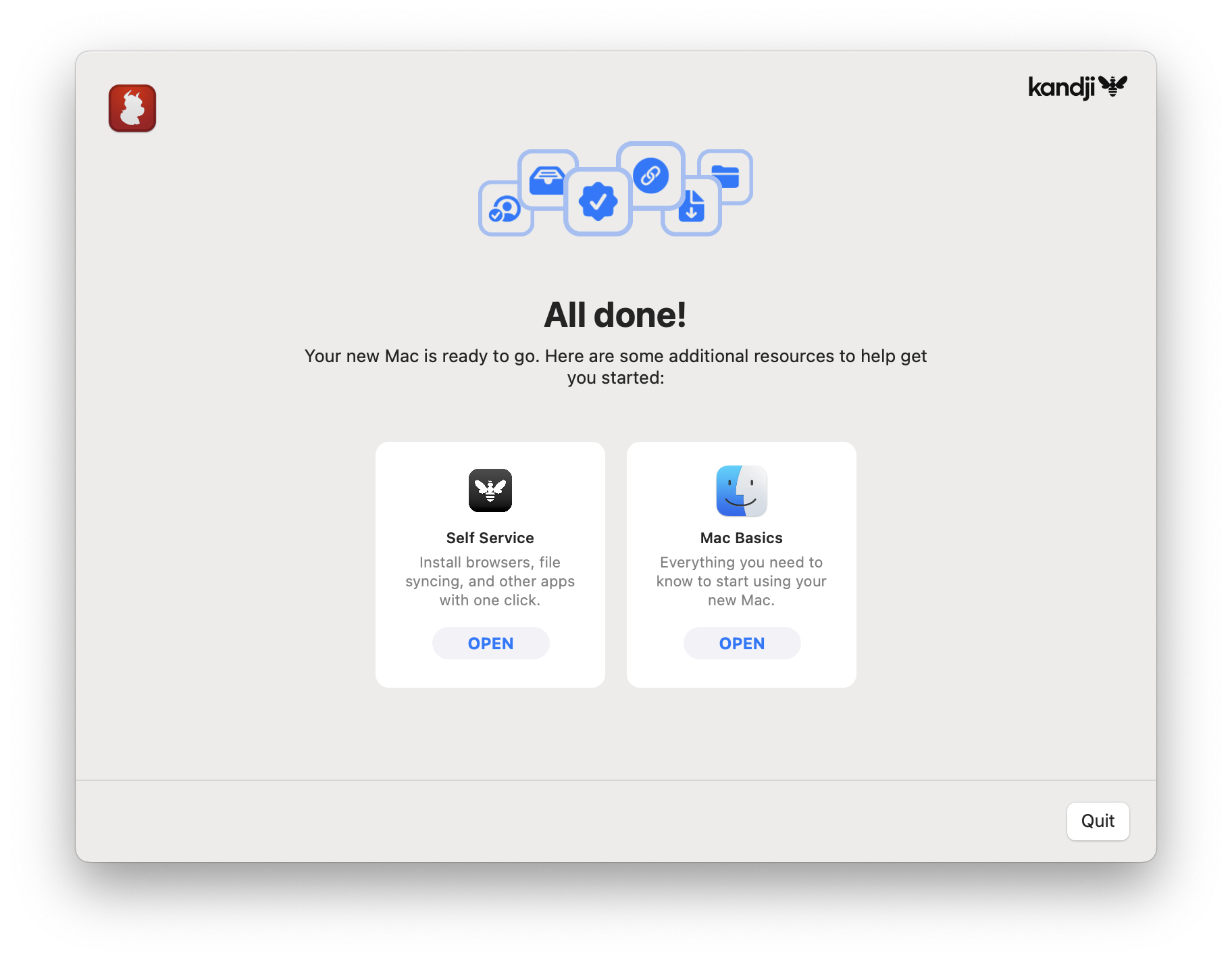Click the Self Service title text
This screenshot has width=1232, height=962.
coord(490,538)
